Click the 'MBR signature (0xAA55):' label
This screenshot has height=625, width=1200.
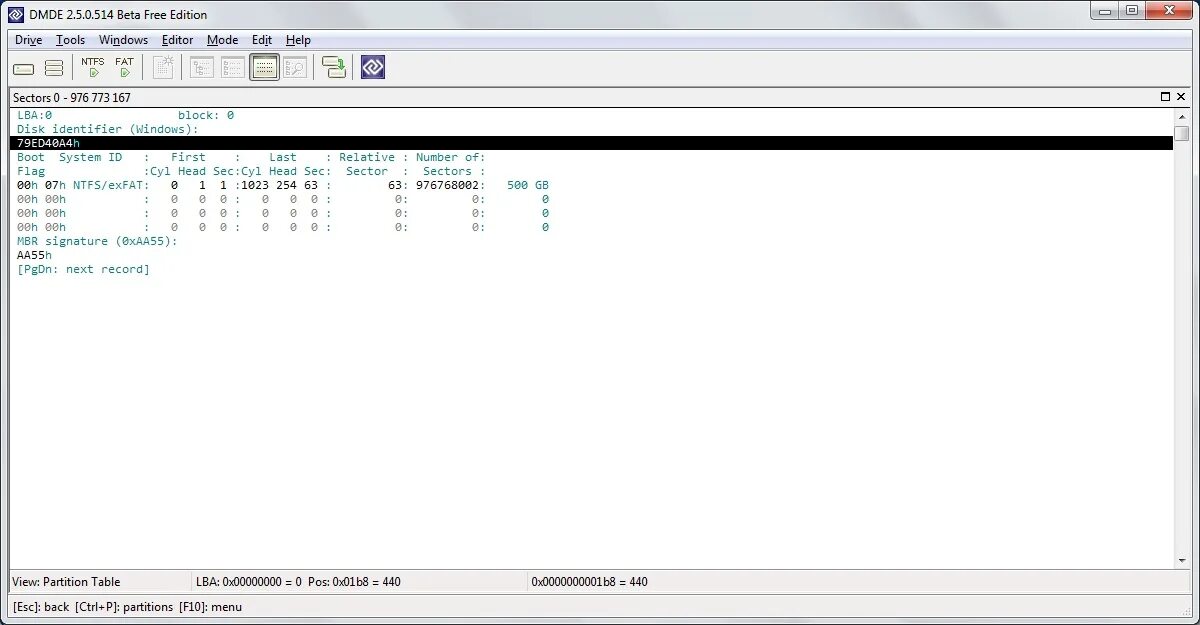point(97,241)
